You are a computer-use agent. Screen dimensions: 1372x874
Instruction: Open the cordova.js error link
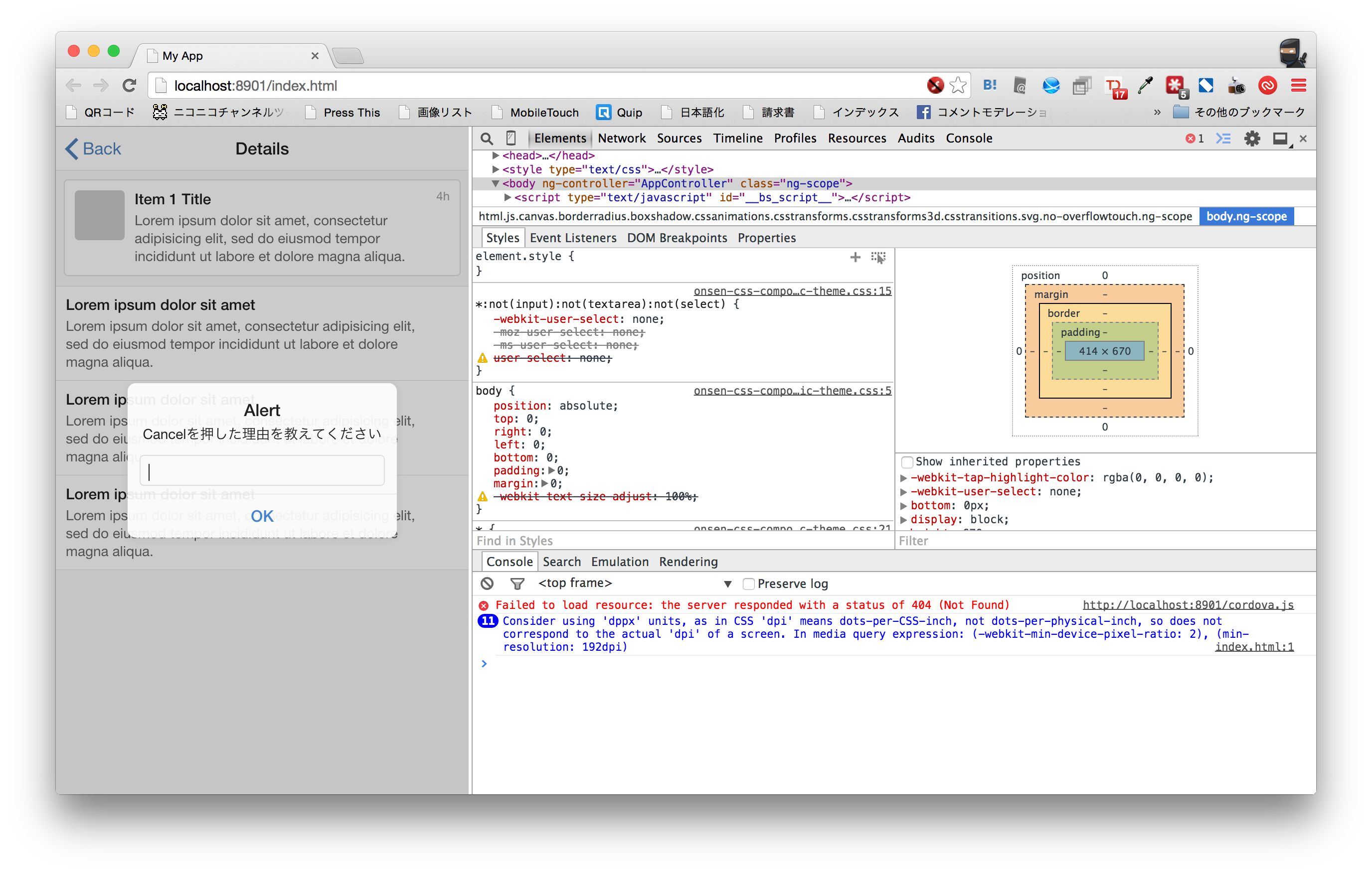tap(1188, 605)
